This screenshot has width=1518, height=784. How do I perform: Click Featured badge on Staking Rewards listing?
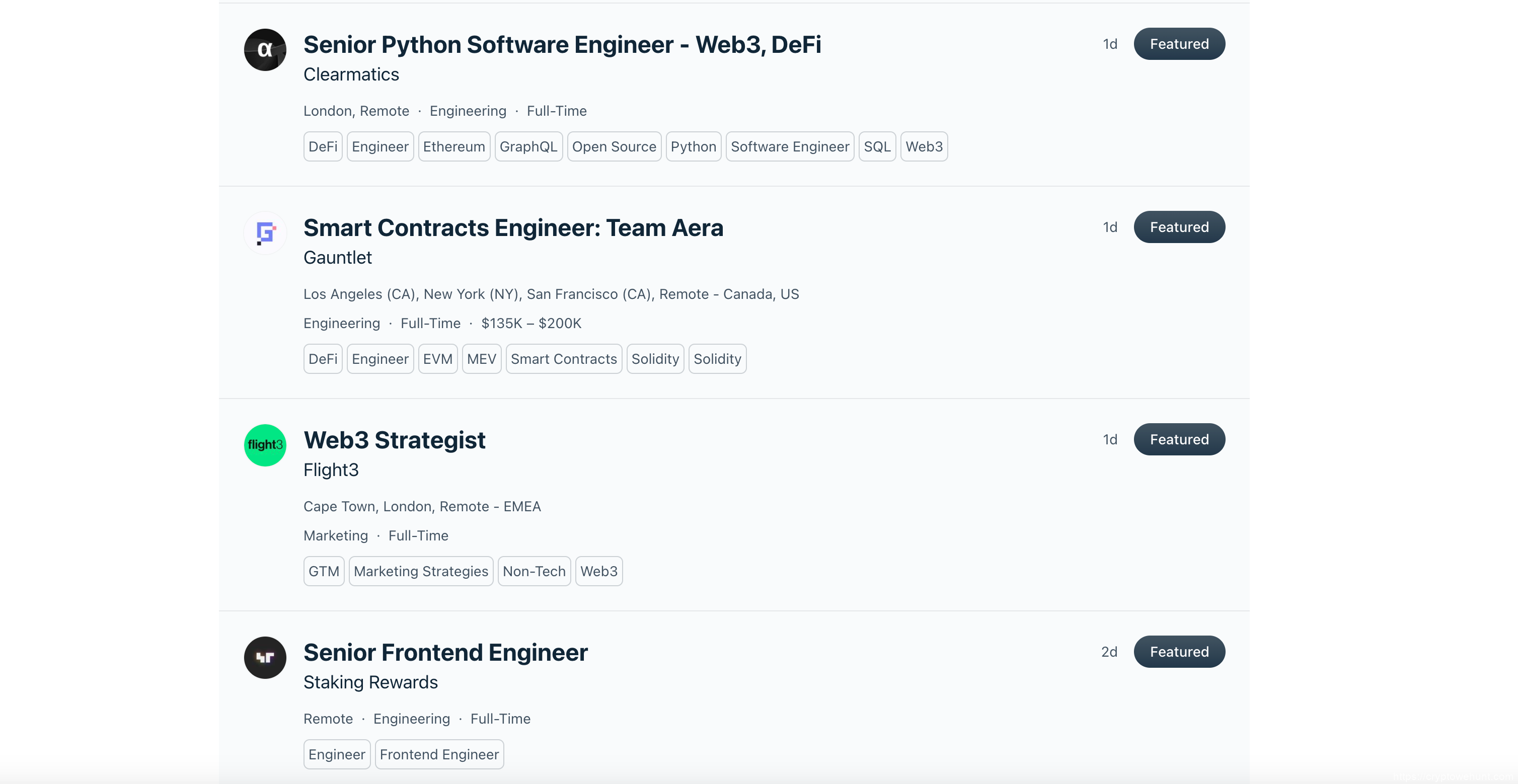point(1179,652)
